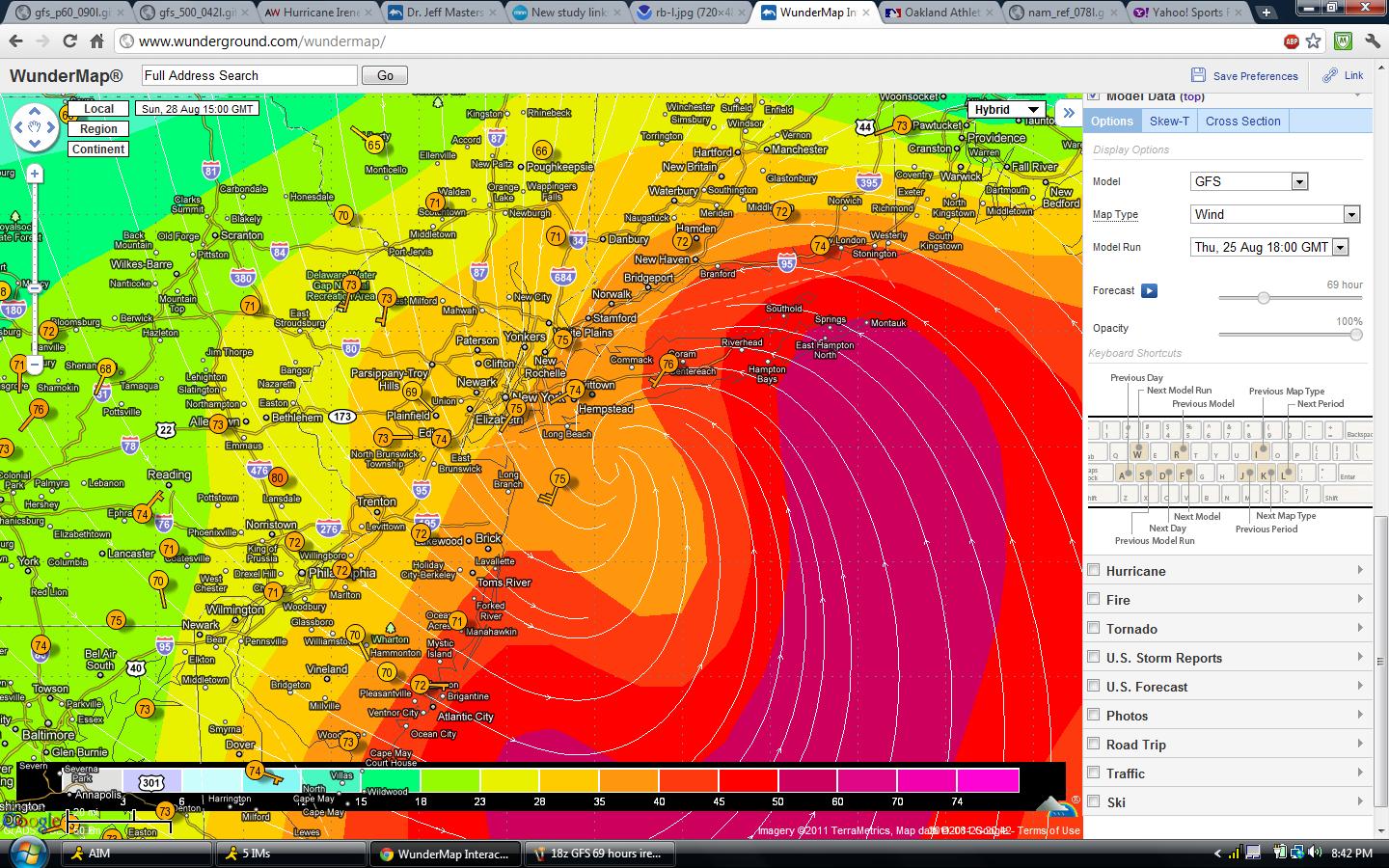Enable the Fire layer checkbox
Image resolution: width=1389 pixels, height=868 pixels.
[x=1093, y=599]
